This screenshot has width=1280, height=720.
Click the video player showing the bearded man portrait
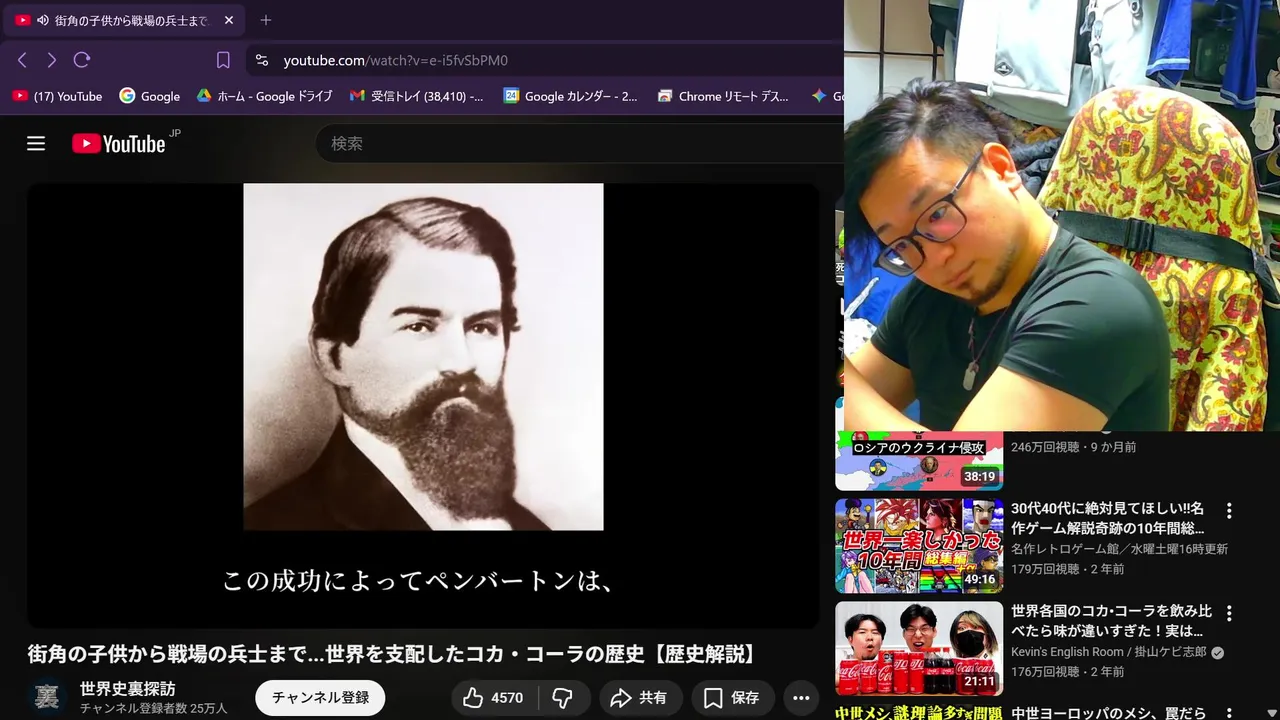click(x=423, y=405)
